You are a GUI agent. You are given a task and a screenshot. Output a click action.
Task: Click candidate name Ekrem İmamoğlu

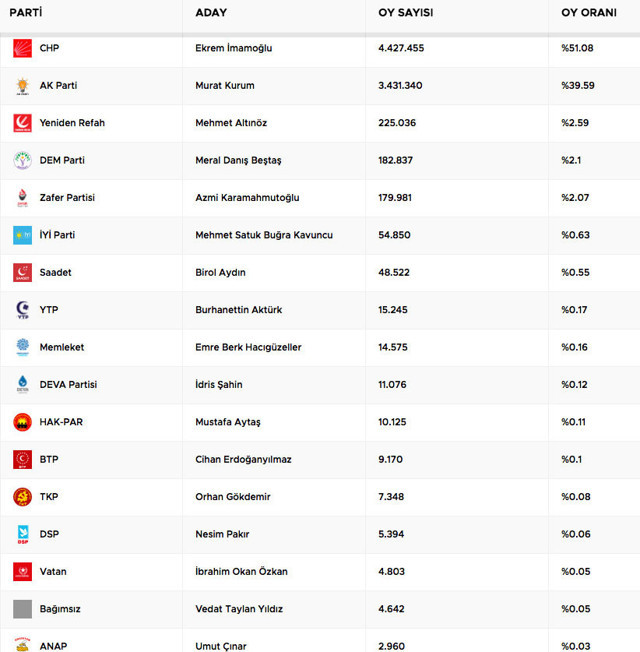[x=233, y=48]
